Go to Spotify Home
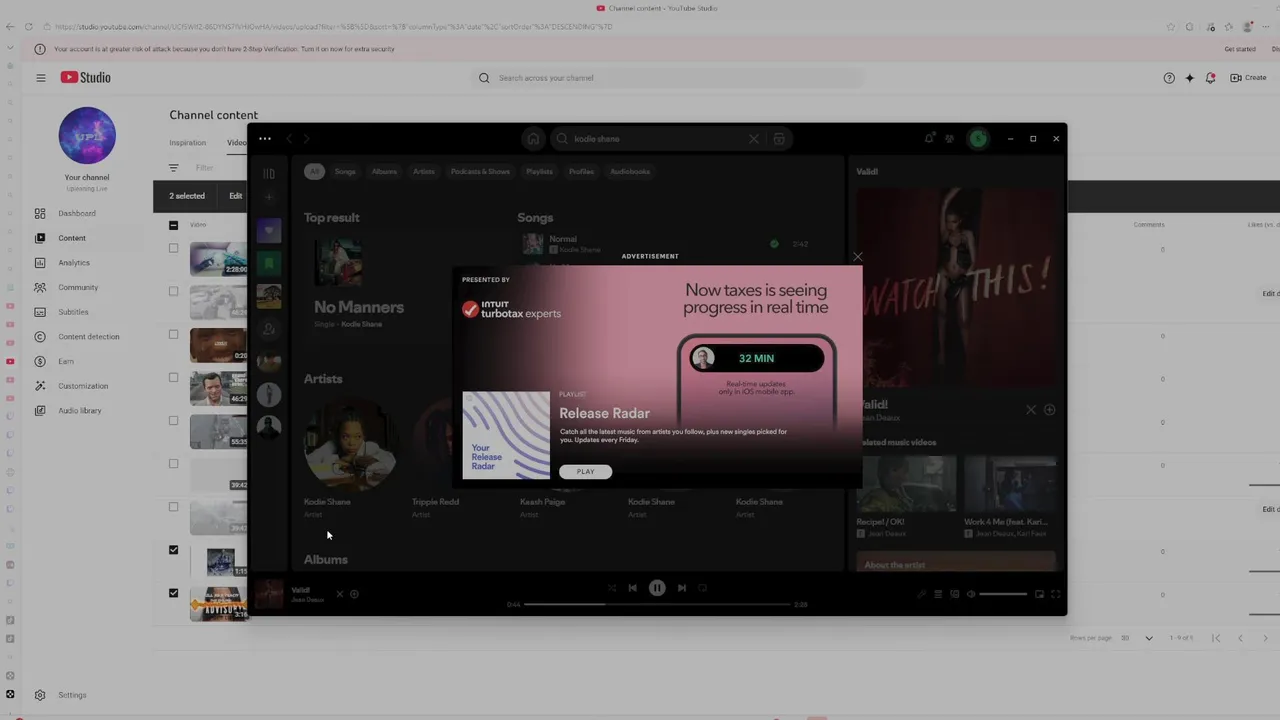 pos(533,139)
